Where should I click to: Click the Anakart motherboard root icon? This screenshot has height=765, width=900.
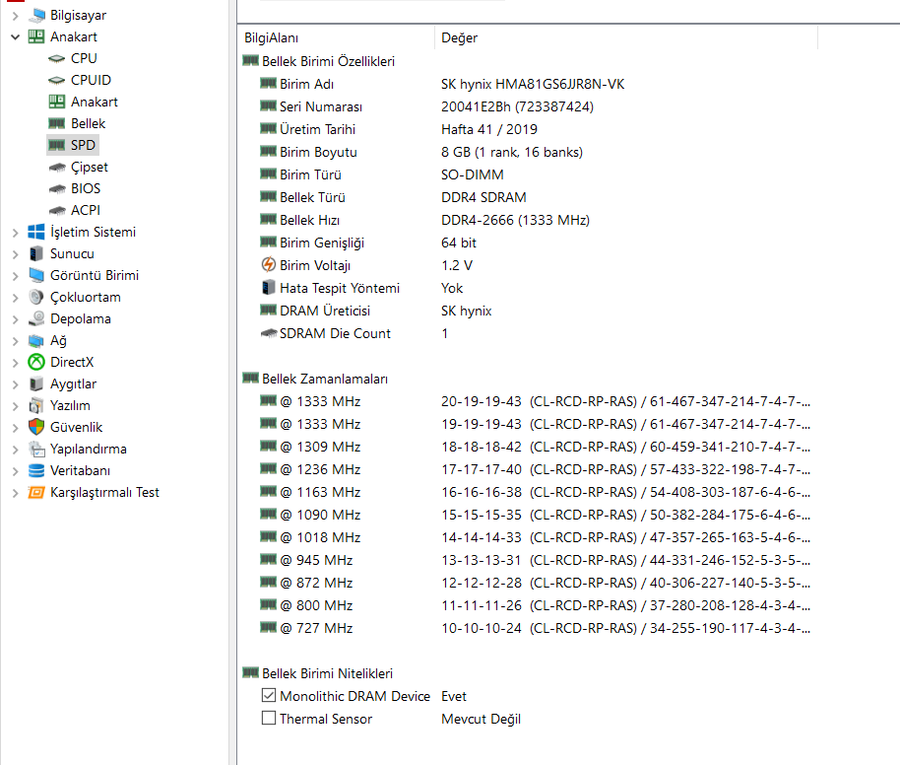click(x=36, y=37)
